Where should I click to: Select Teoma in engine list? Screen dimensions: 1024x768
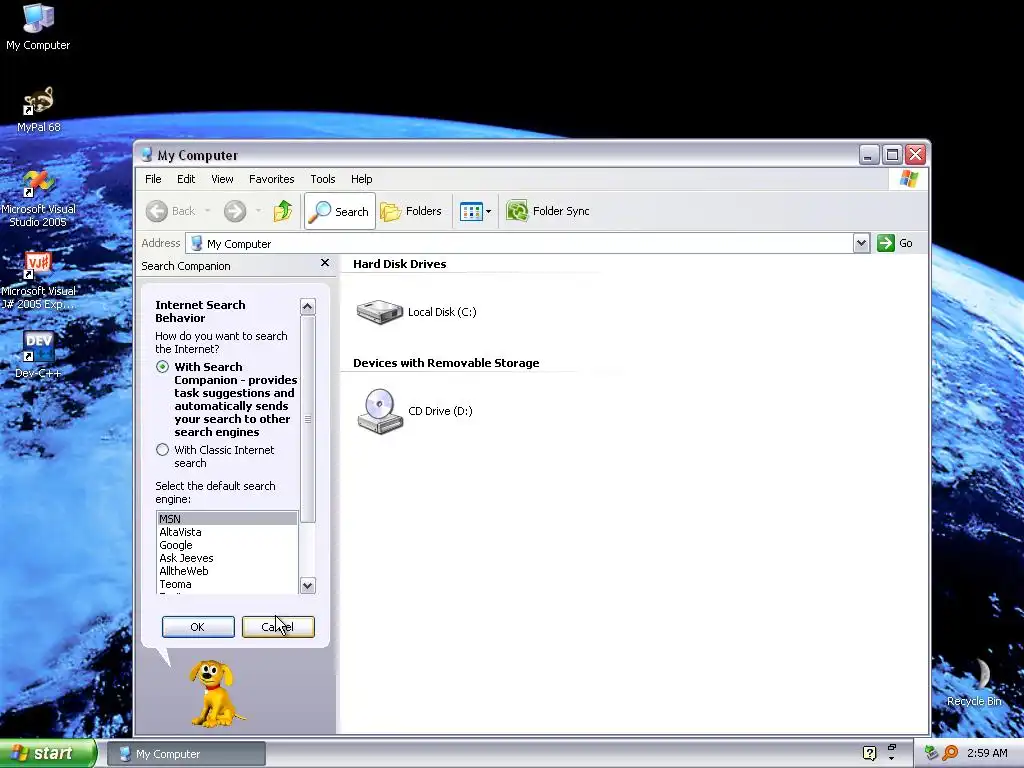(x=227, y=584)
